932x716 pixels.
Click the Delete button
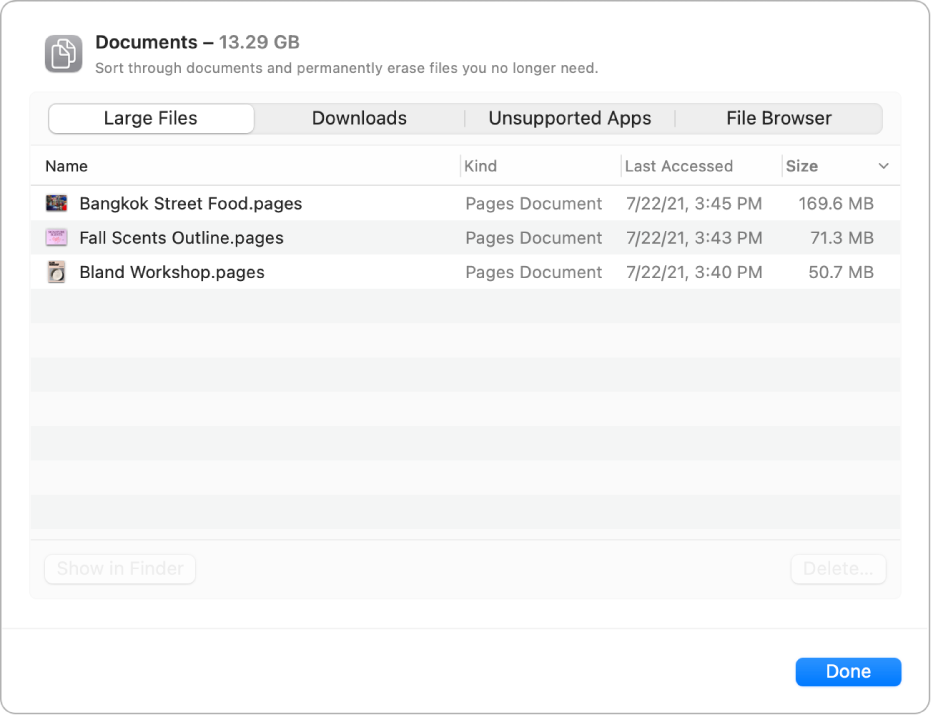(838, 568)
